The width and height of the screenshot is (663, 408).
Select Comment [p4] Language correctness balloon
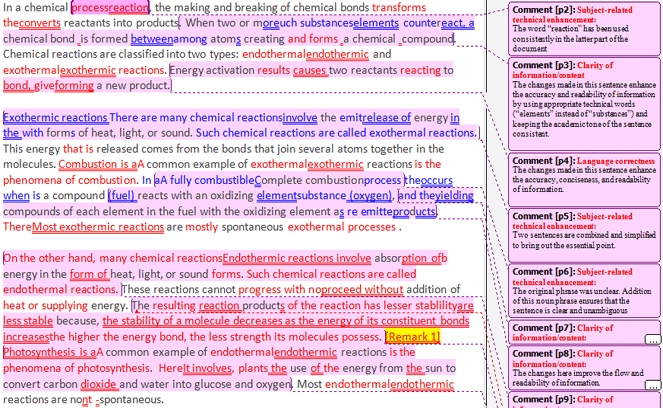coord(584,180)
